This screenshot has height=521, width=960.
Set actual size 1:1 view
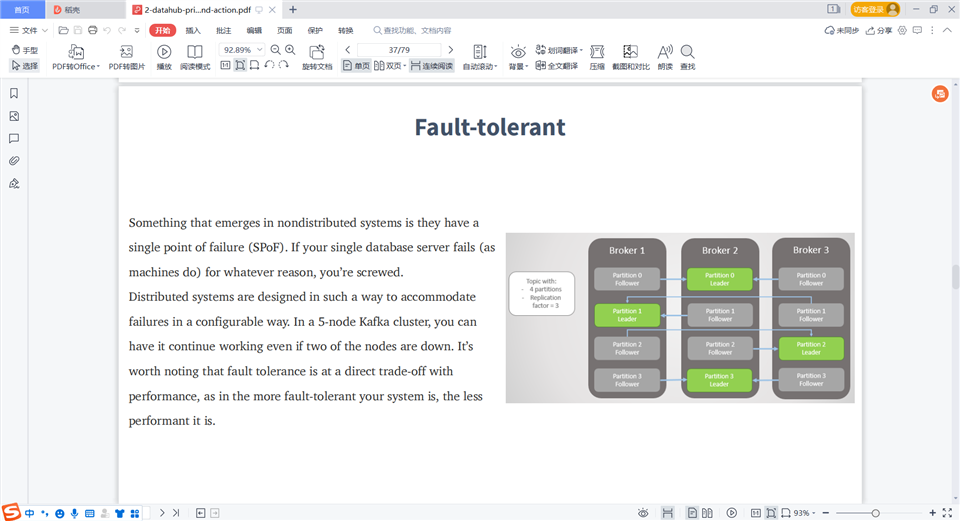click(225, 65)
